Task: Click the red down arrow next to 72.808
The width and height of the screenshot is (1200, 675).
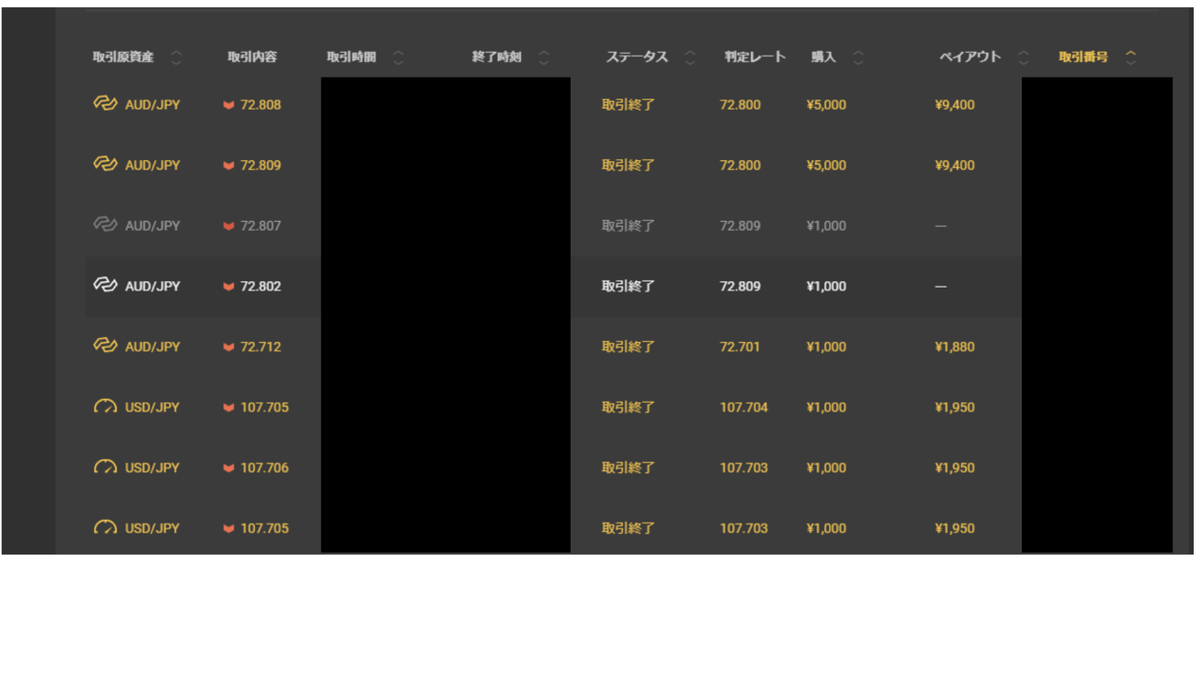Action: pyautogui.click(x=229, y=105)
